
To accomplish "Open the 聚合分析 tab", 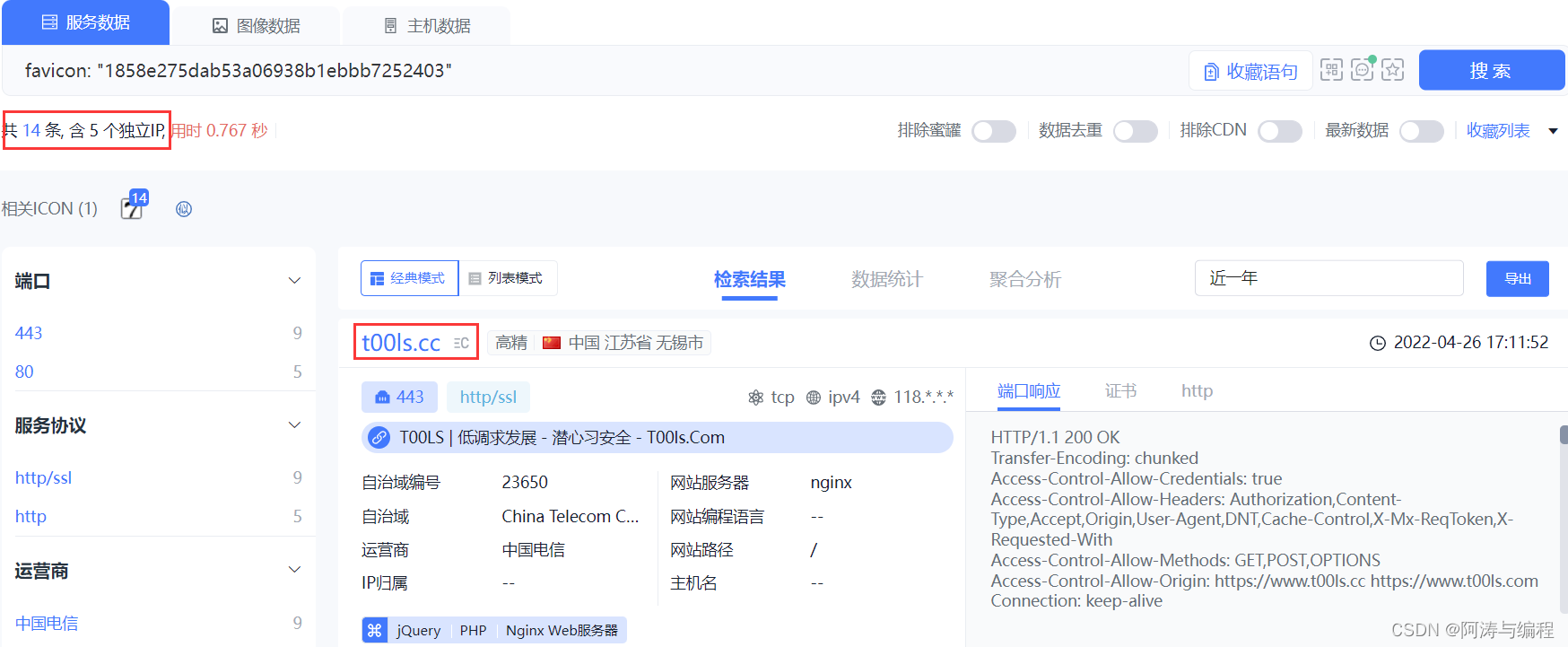I will (1025, 279).
